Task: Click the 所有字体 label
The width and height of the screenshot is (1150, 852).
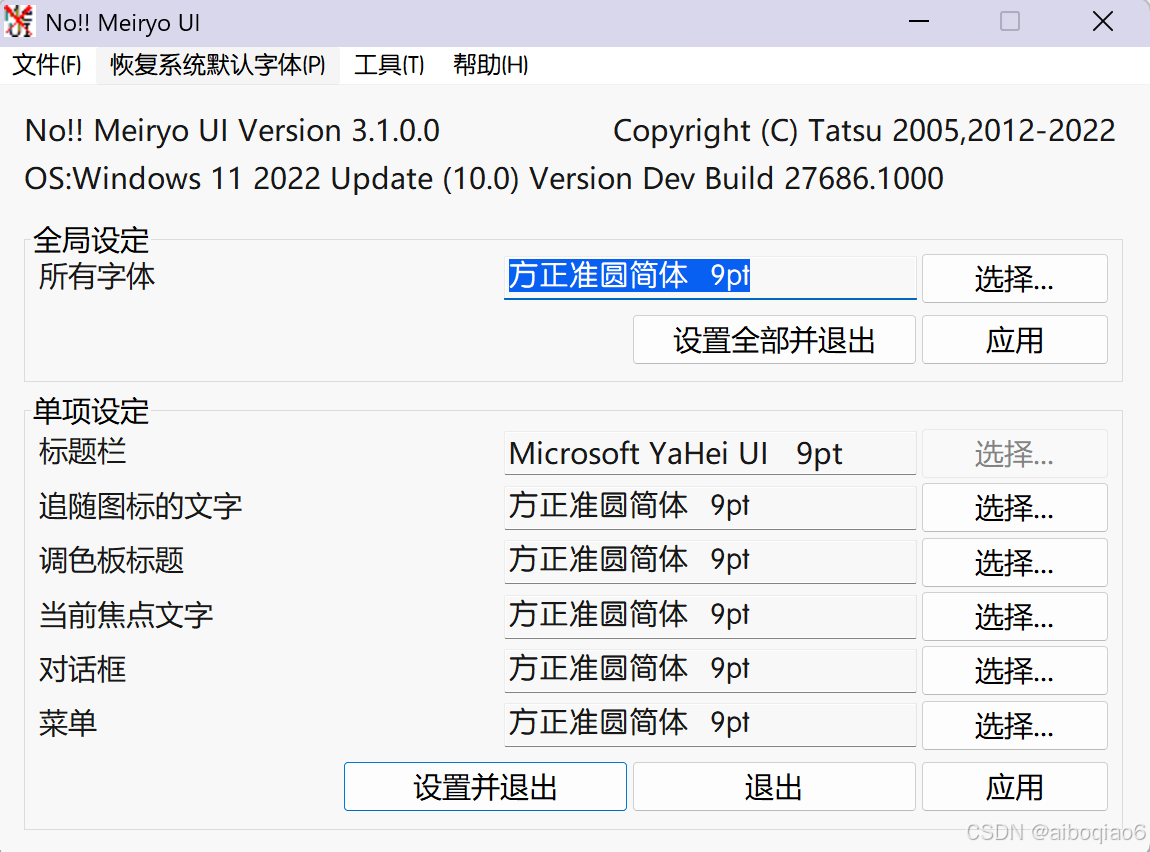Action: click(x=97, y=277)
